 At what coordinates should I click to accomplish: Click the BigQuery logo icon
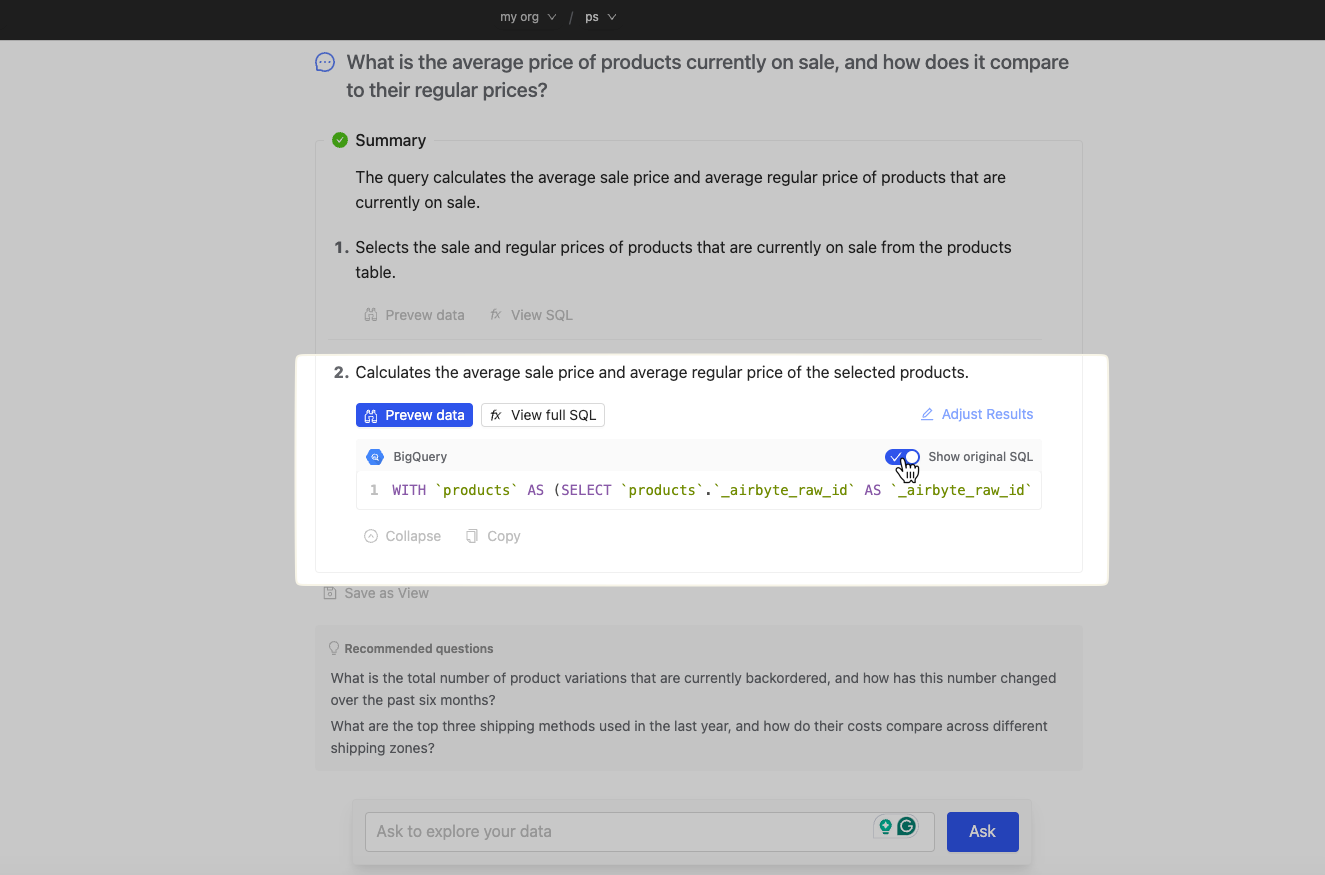(x=375, y=457)
